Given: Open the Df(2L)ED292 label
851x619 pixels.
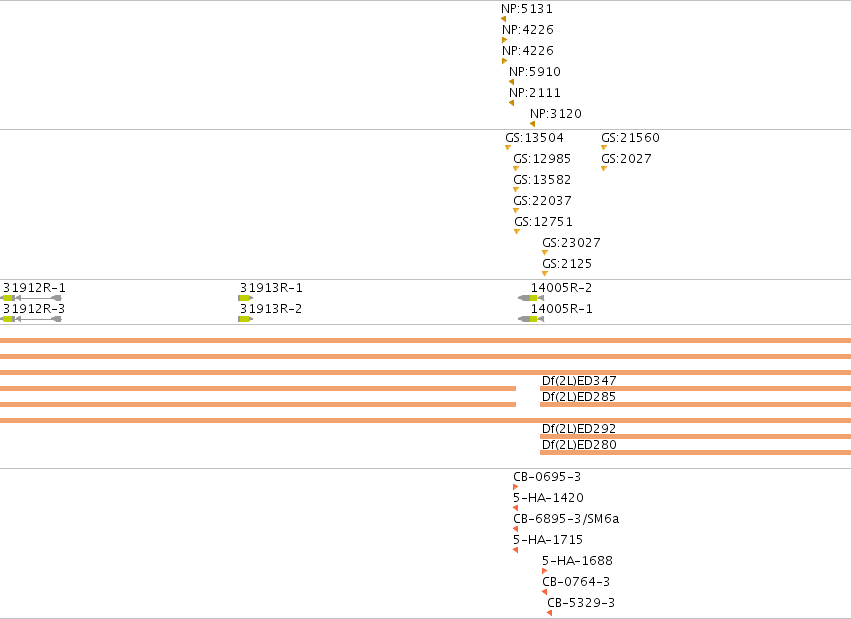Looking at the screenshot, I should tap(579, 429).
